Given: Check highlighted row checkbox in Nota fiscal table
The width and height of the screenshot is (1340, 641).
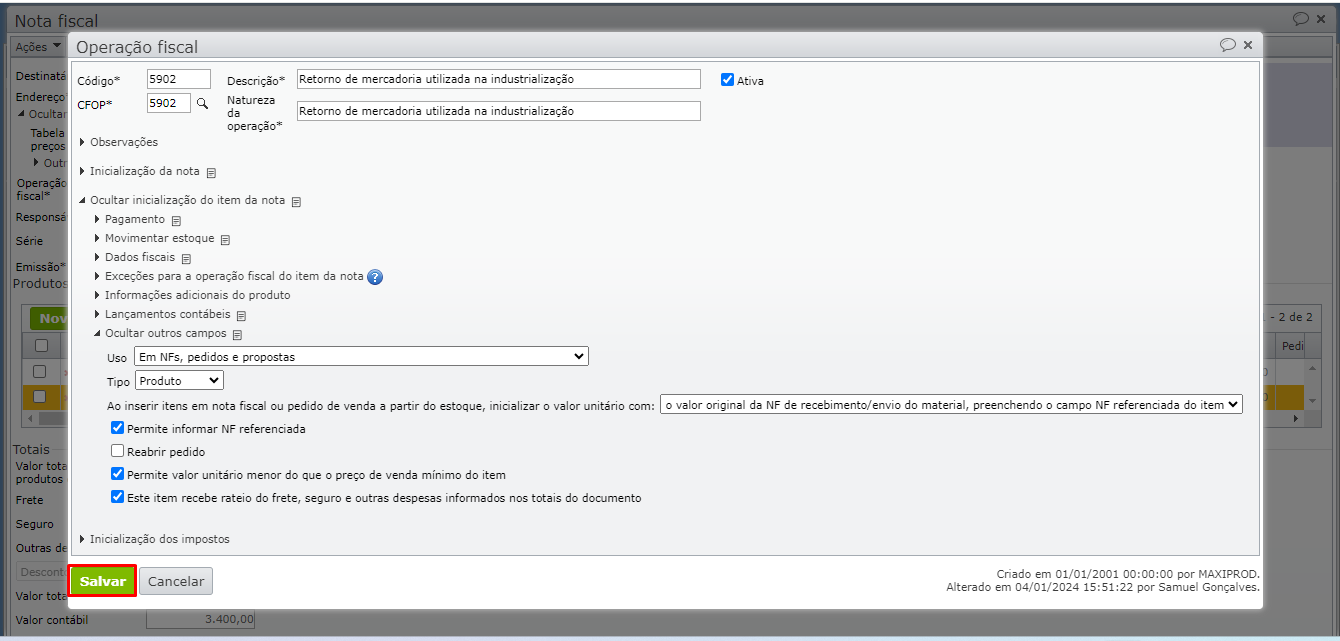Looking at the screenshot, I should coord(41,396).
